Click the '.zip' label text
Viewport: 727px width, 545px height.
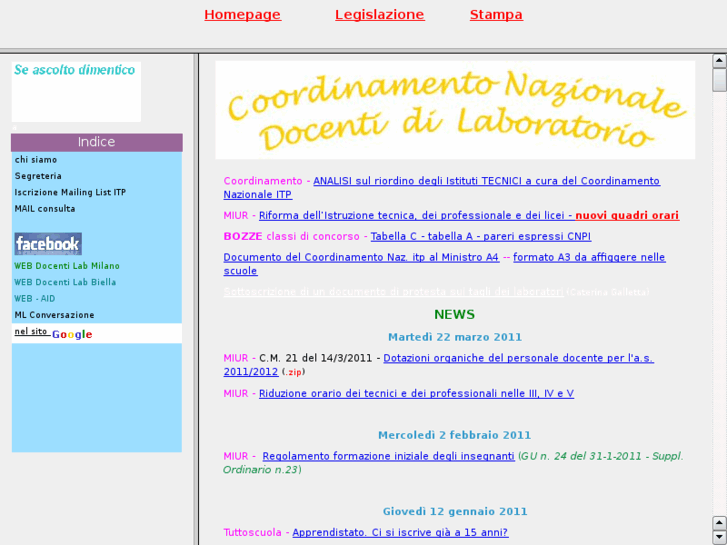(293, 372)
